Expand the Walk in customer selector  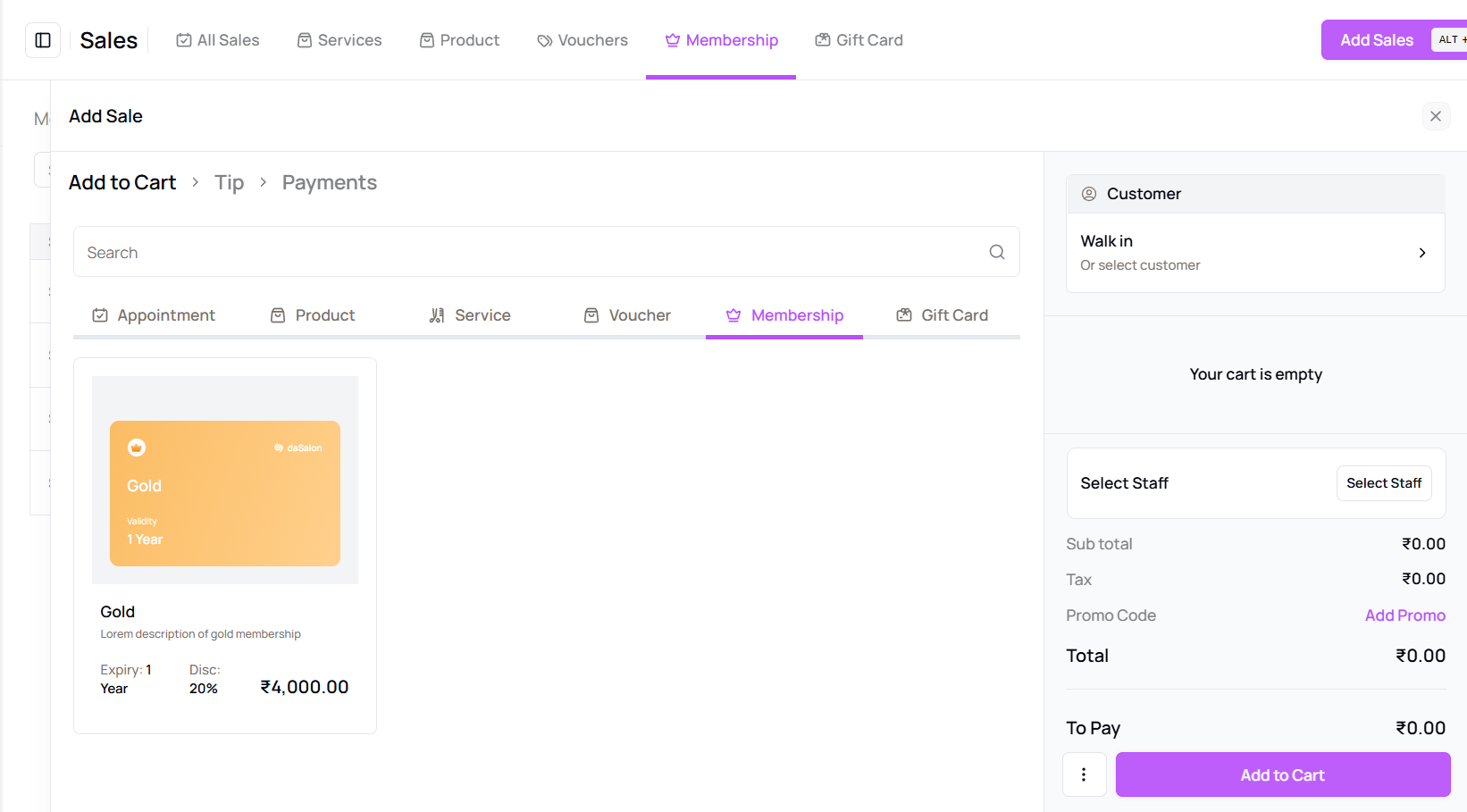(x=1255, y=253)
